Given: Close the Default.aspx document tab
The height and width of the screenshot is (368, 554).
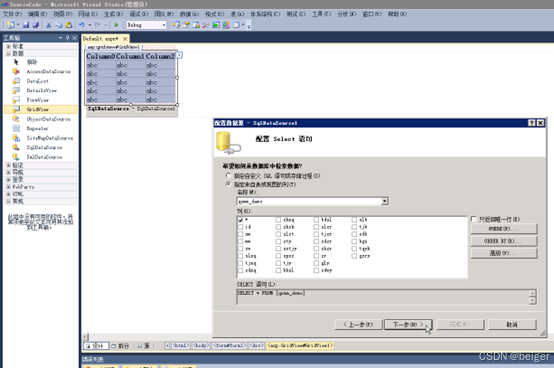Looking at the screenshot, I should [x=125, y=39].
